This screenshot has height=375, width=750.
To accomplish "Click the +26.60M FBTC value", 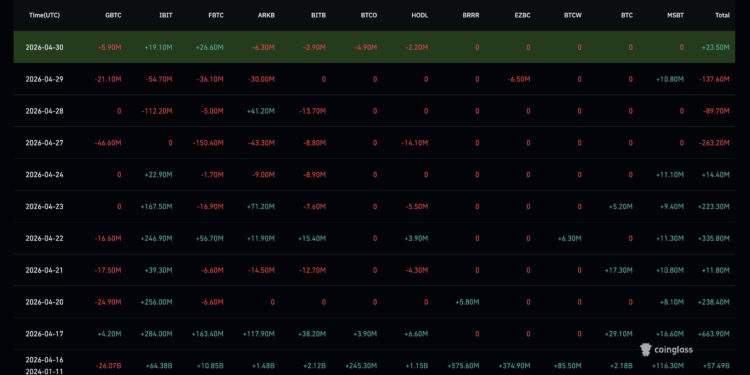I will coord(210,47).
